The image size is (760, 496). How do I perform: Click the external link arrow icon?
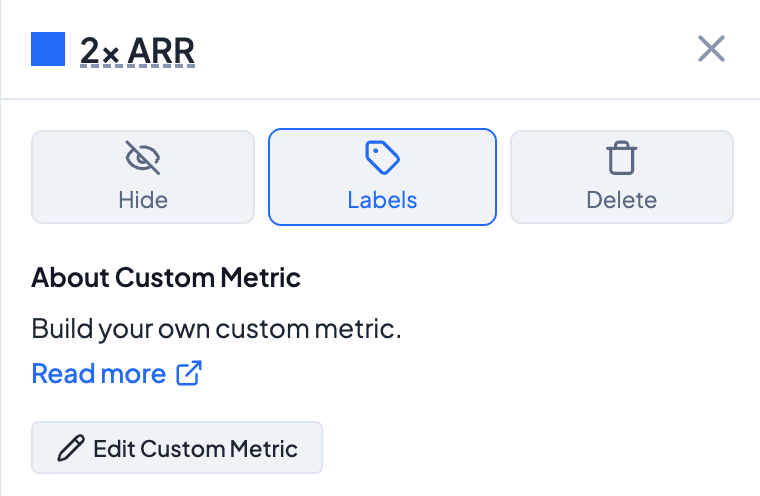coord(189,374)
